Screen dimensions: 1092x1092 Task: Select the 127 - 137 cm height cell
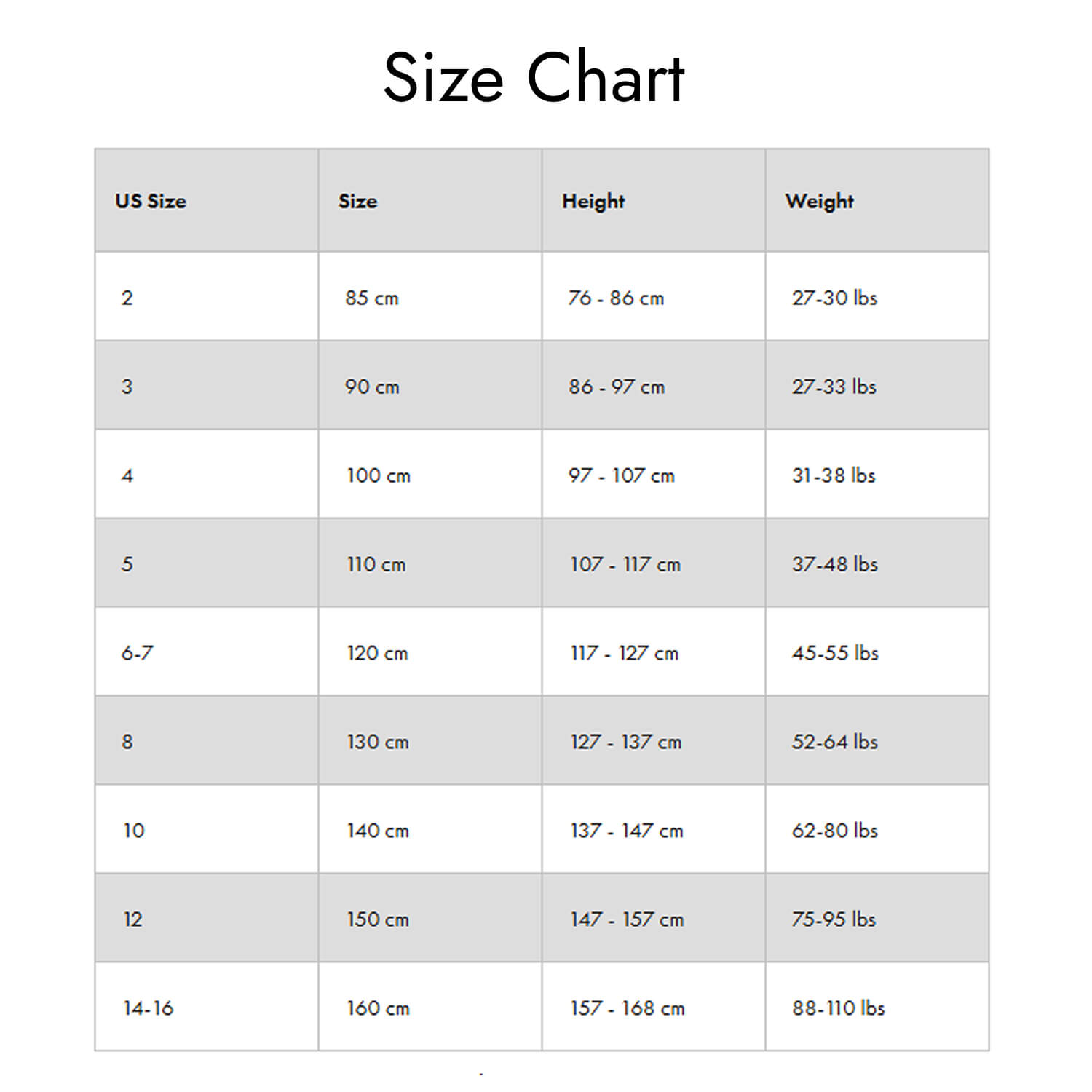(654, 741)
